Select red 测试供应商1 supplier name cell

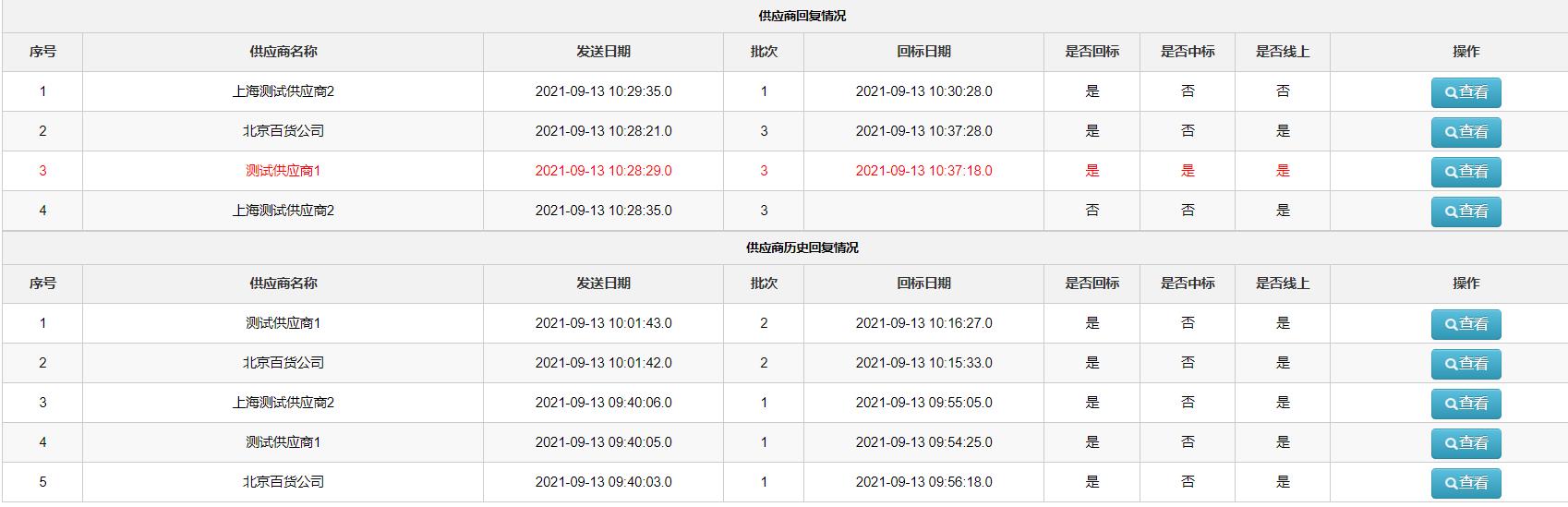pyautogui.click(x=283, y=171)
